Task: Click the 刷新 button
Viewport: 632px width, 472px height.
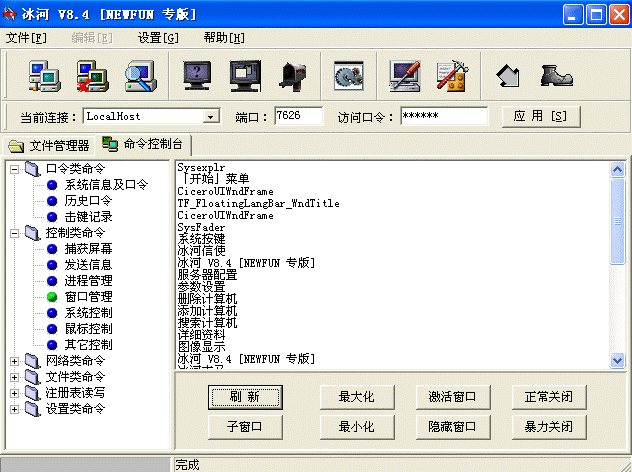Action: pyautogui.click(x=245, y=397)
